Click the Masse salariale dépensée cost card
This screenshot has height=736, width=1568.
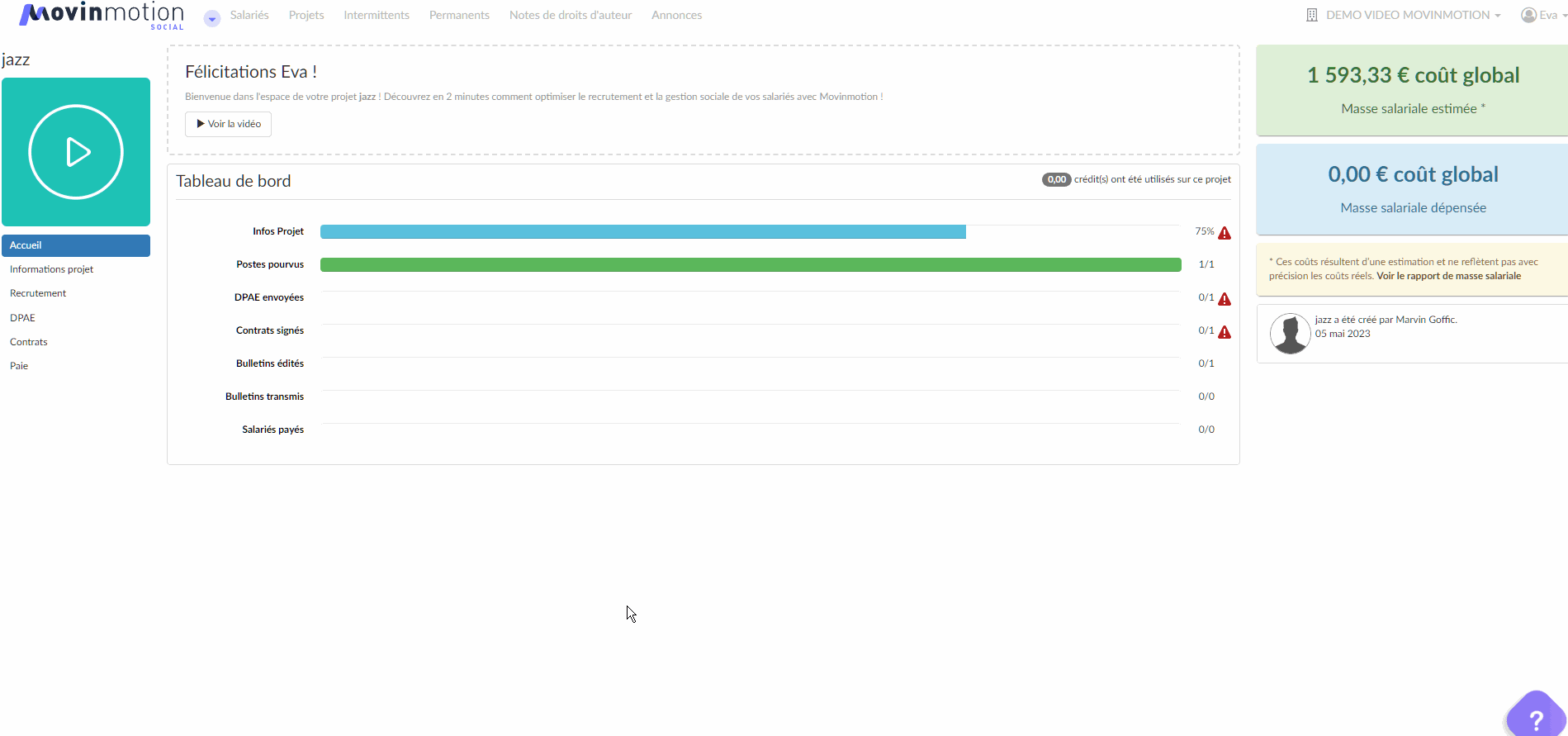[1412, 189]
